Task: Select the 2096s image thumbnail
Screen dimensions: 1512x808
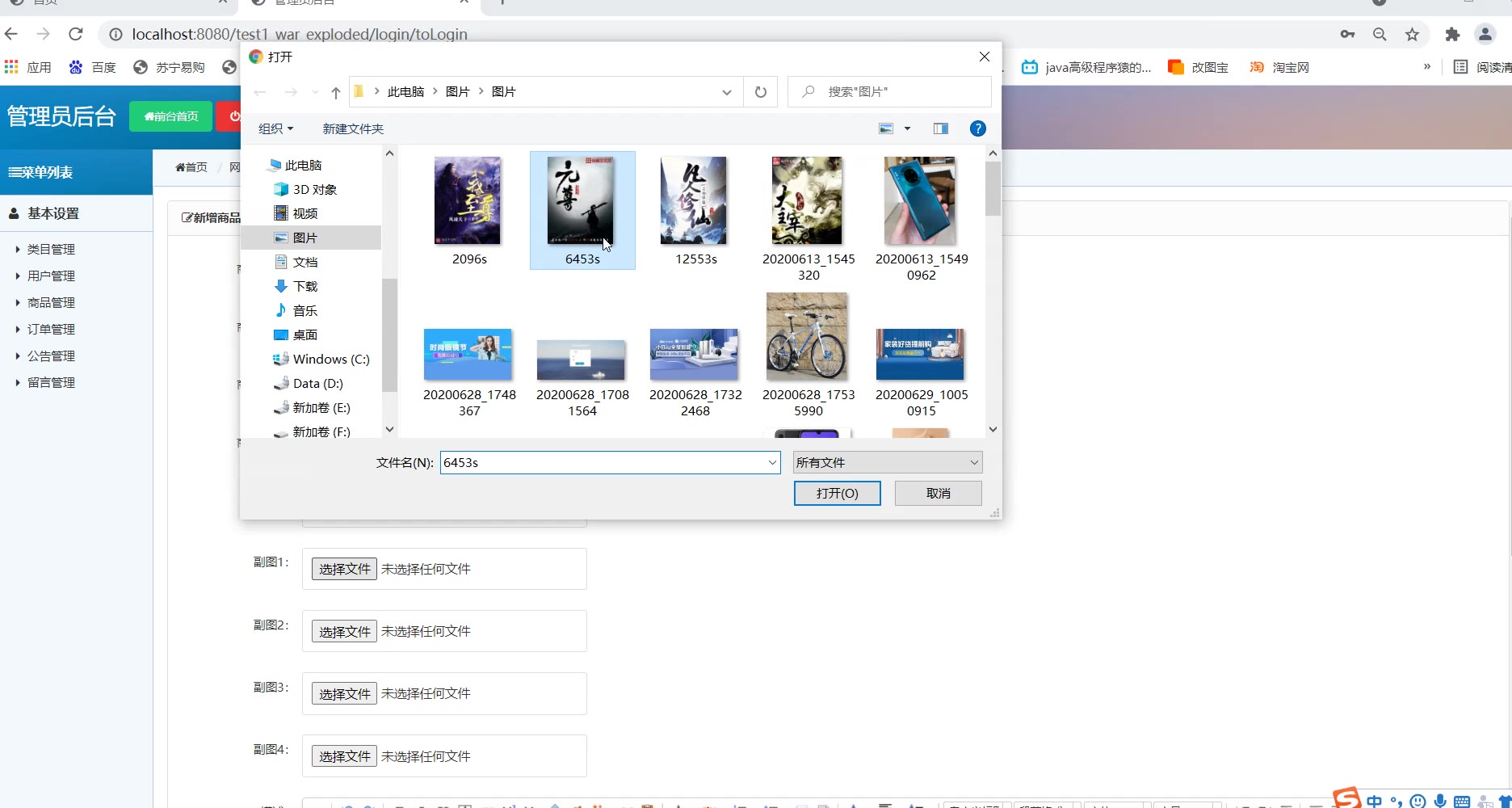Action: point(469,210)
